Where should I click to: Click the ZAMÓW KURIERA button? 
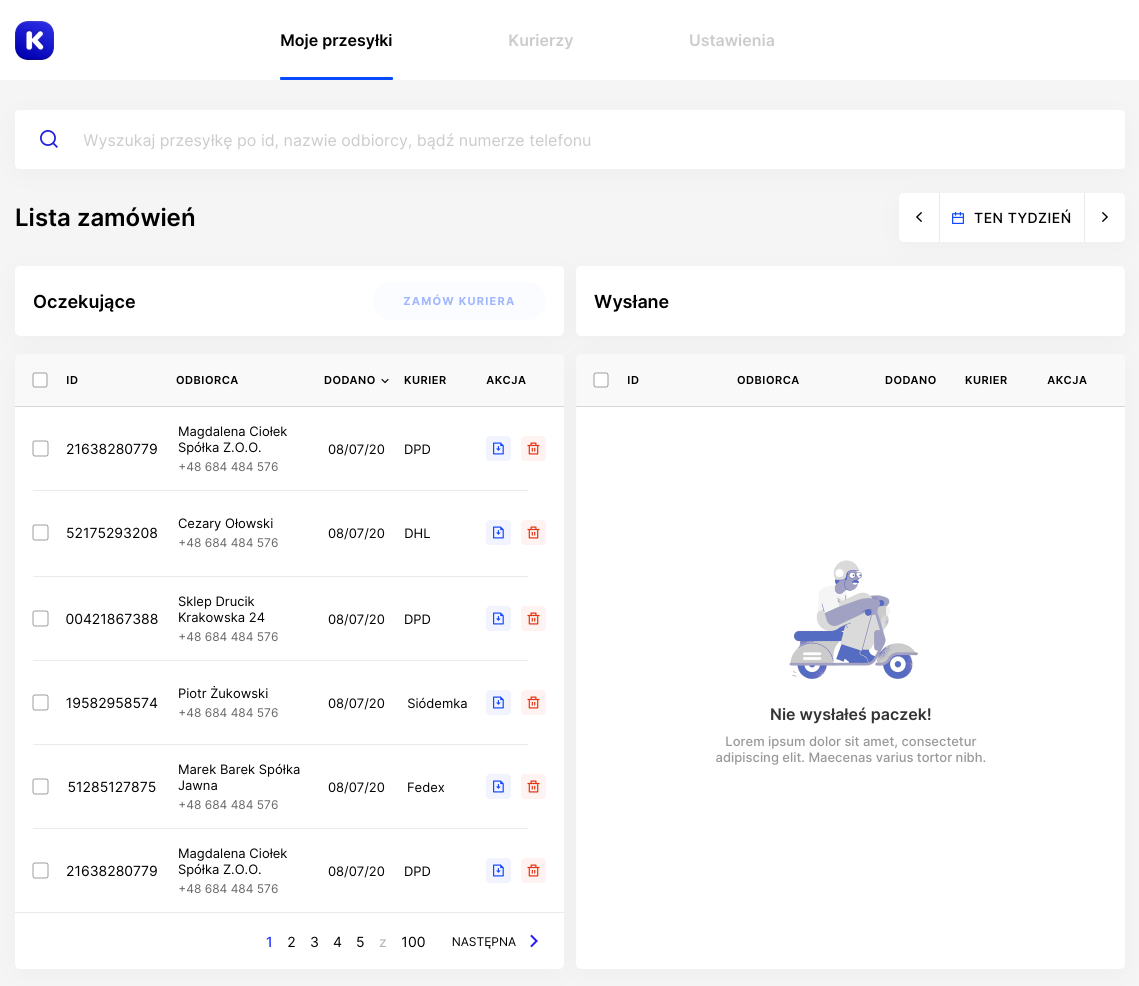pyautogui.click(x=459, y=300)
